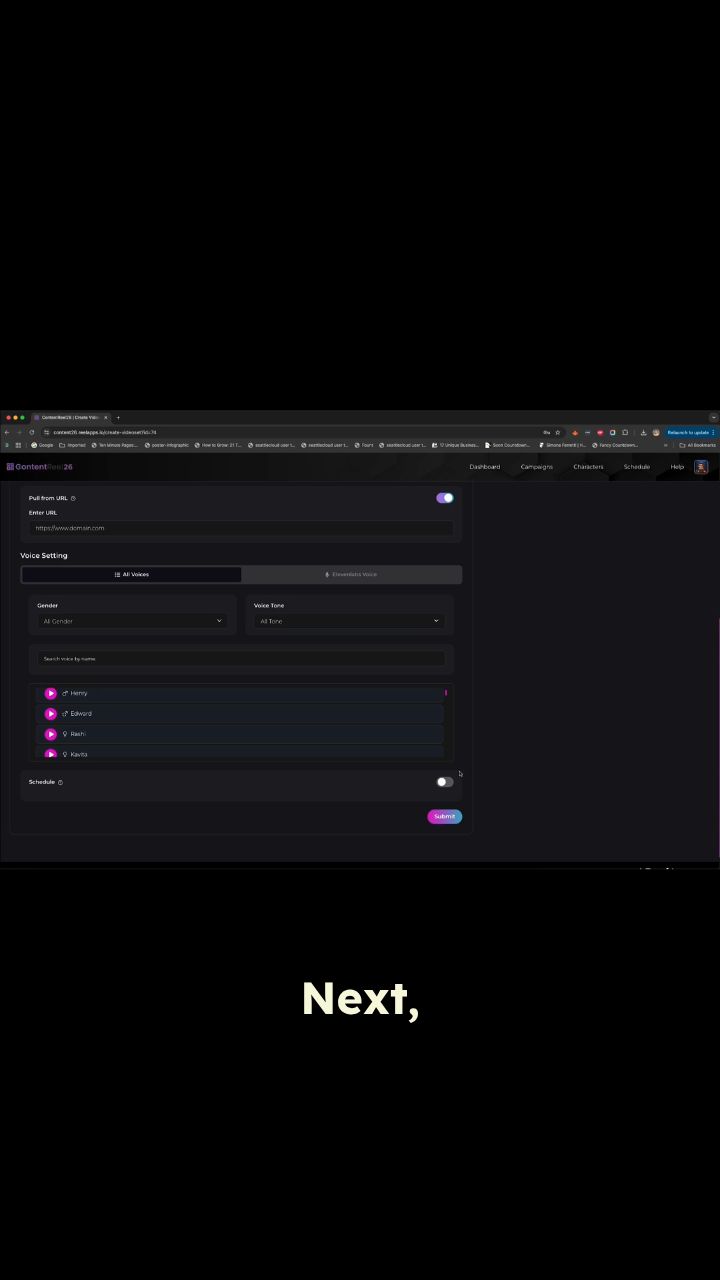Screen dimensions: 720x1280
Task: Focus the Search voice by name field
Action: 241,659
